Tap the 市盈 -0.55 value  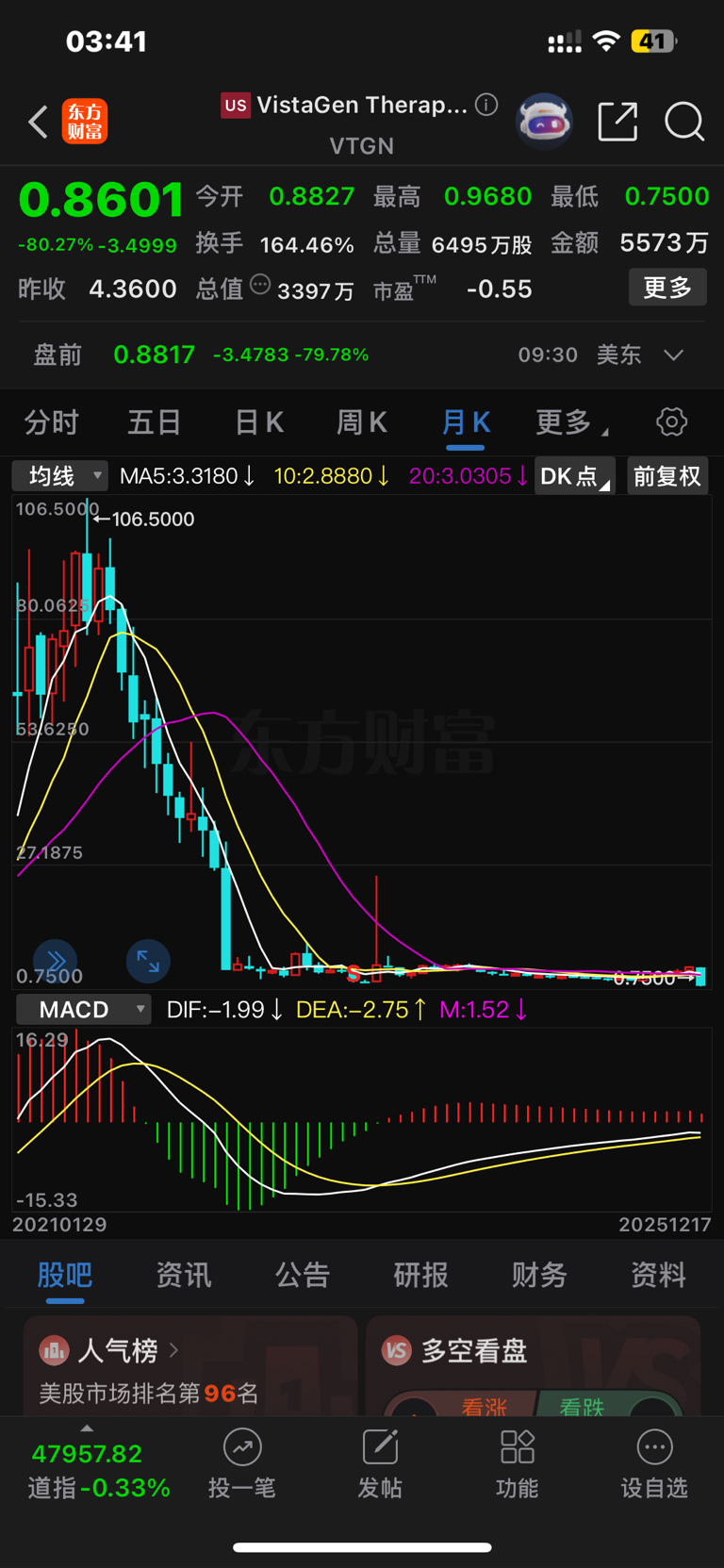(x=500, y=289)
